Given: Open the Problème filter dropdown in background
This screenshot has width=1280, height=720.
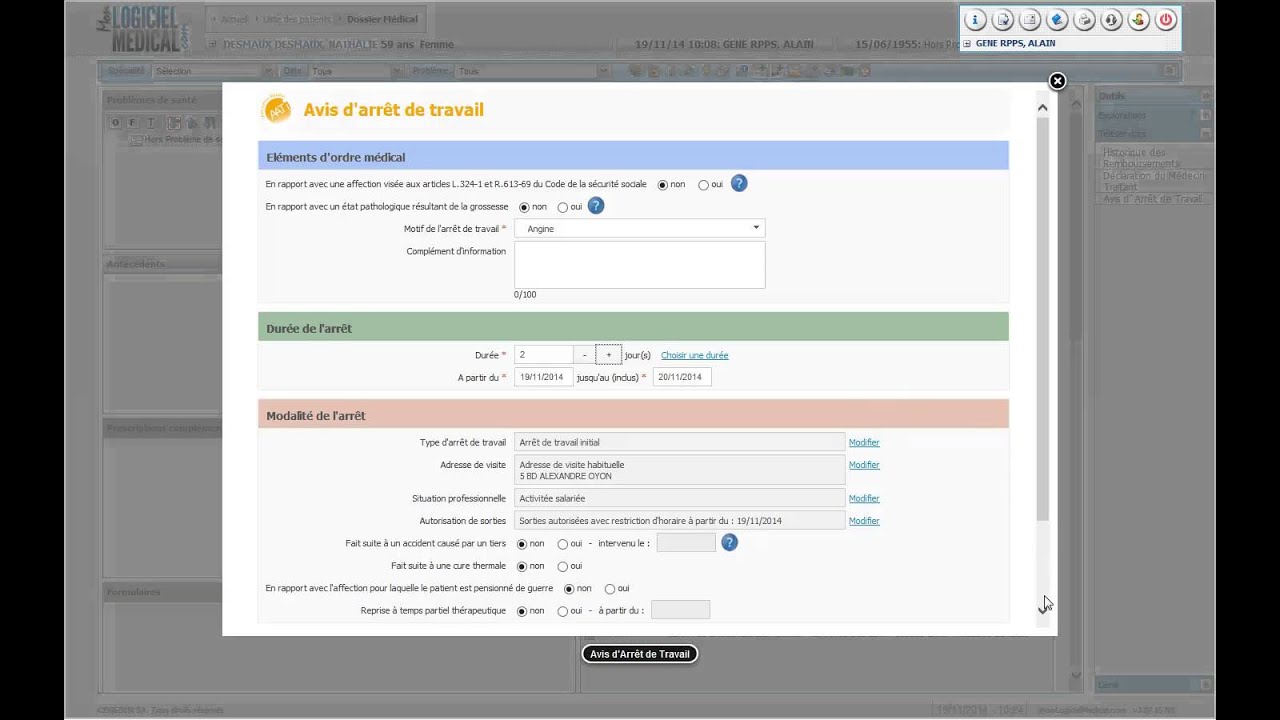Looking at the screenshot, I should [532, 71].
